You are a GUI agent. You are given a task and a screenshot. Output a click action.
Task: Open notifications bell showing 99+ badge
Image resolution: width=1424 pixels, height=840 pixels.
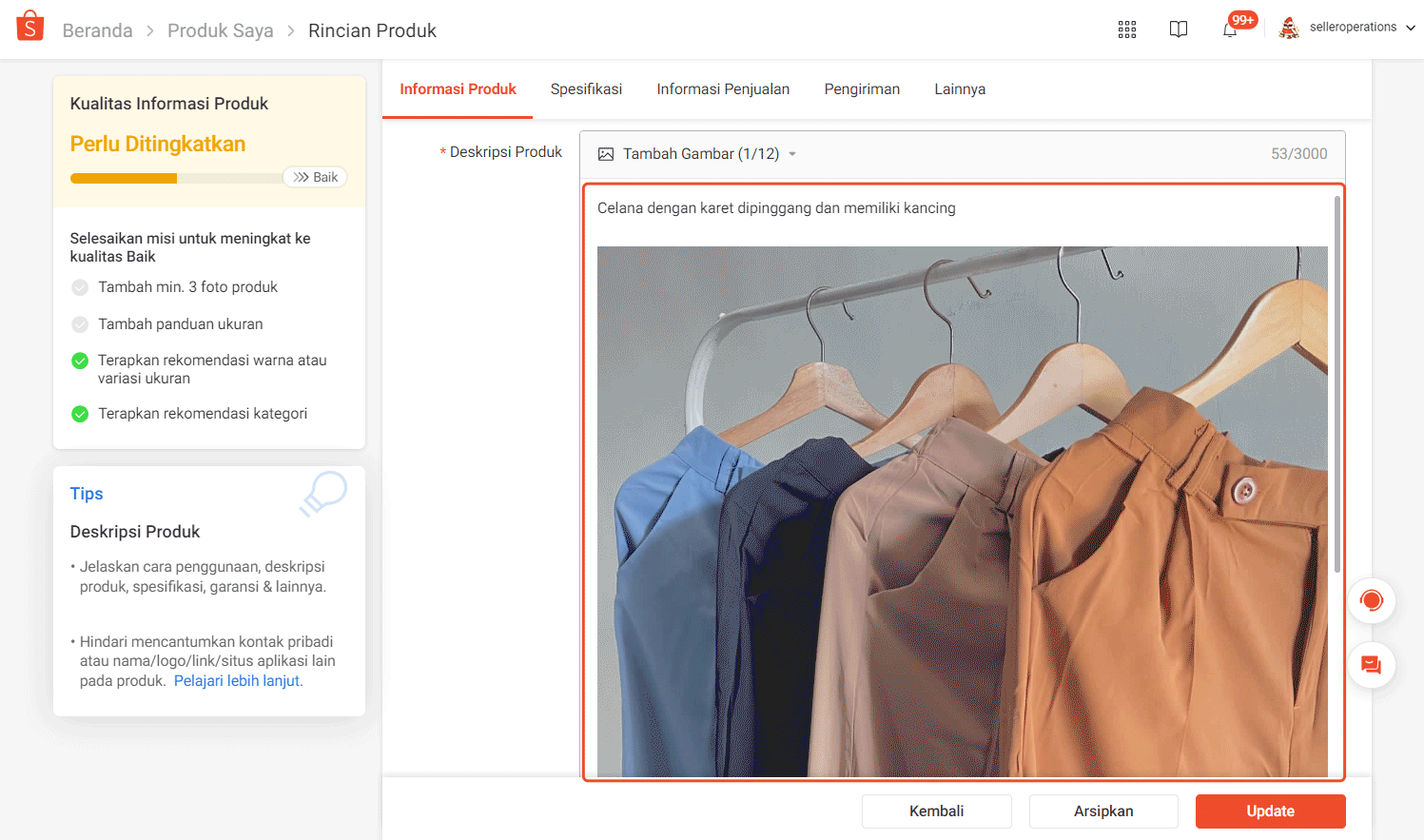1229,29
